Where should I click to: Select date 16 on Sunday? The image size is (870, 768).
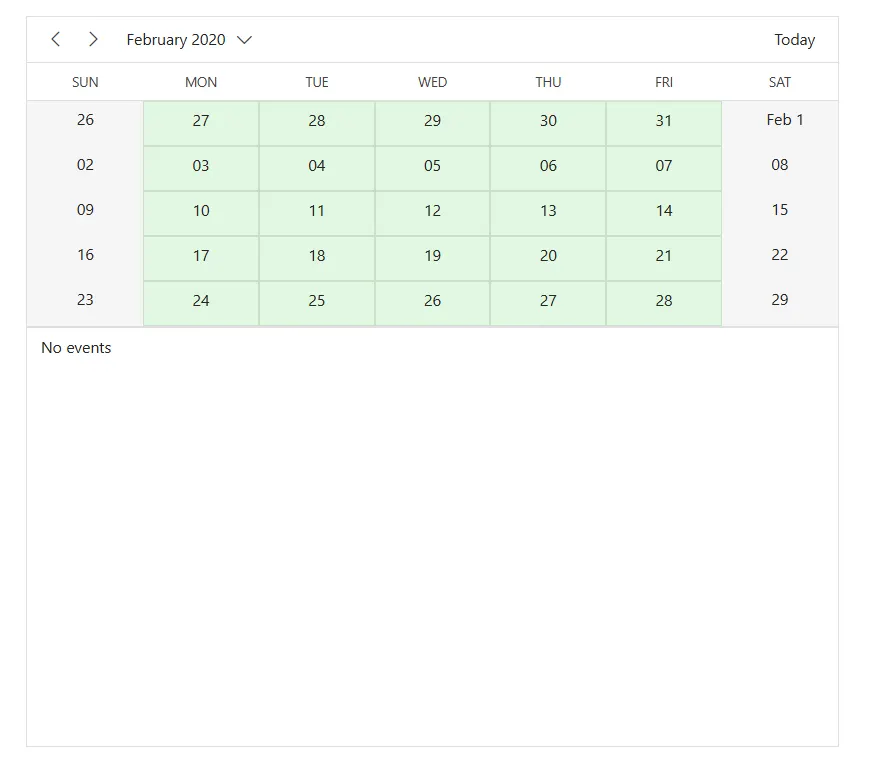[x=85, y=258]
